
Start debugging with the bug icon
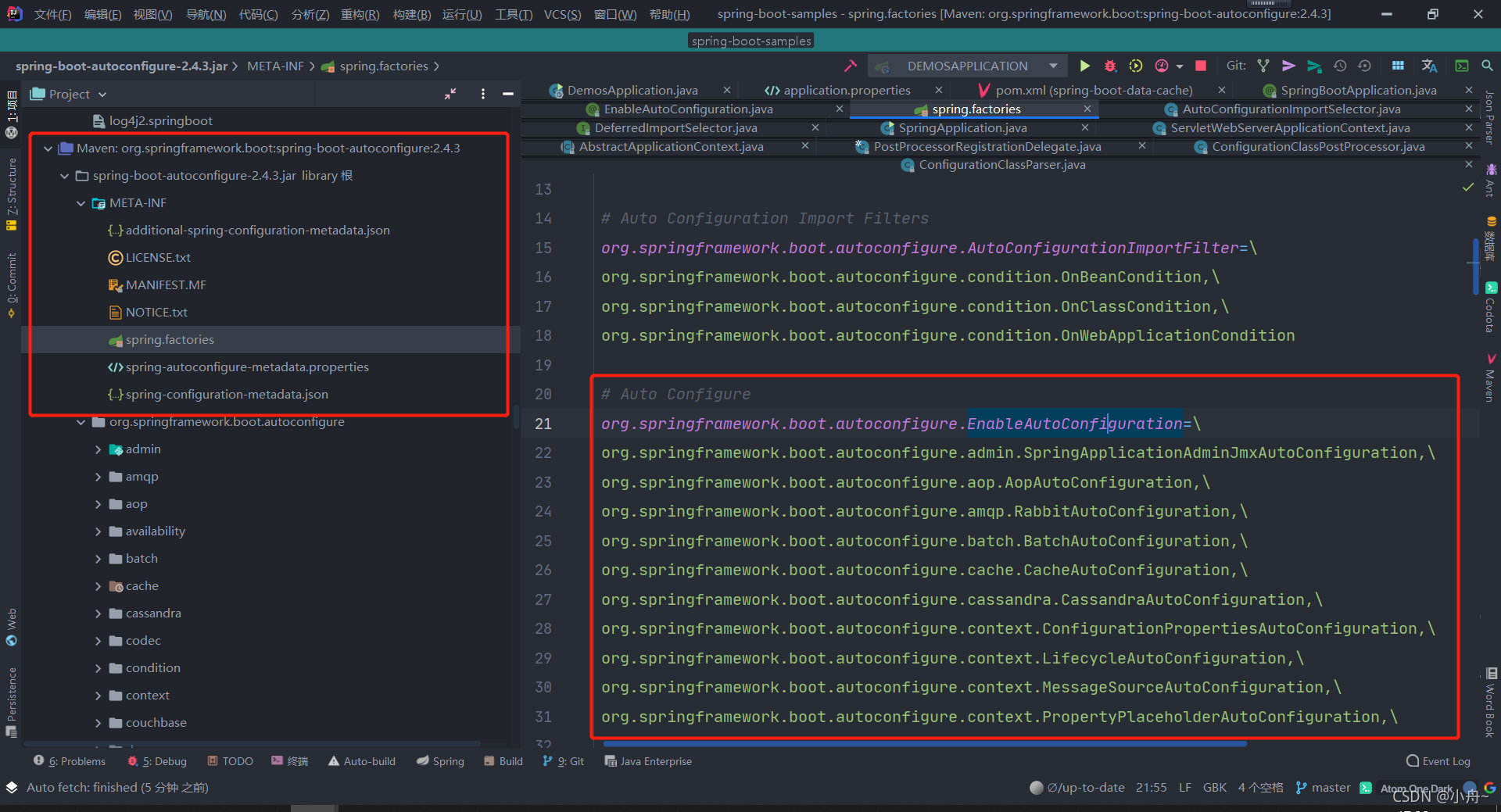(1110, 66)
